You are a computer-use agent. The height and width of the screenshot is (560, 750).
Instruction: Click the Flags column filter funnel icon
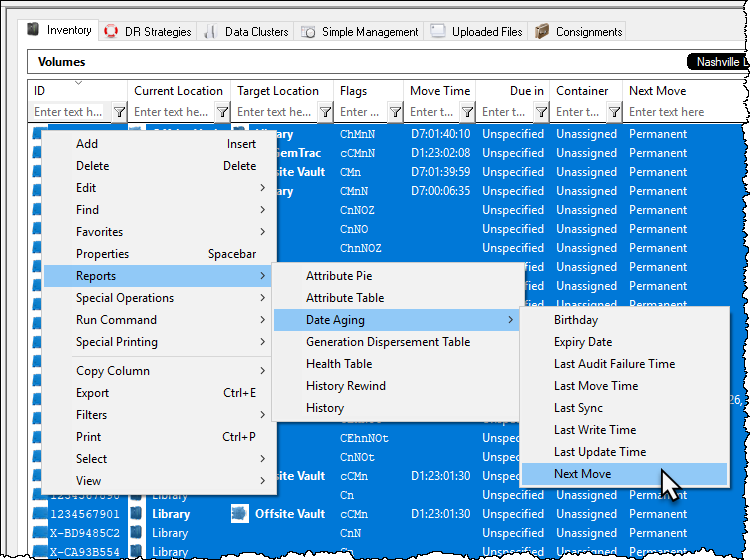395,112
